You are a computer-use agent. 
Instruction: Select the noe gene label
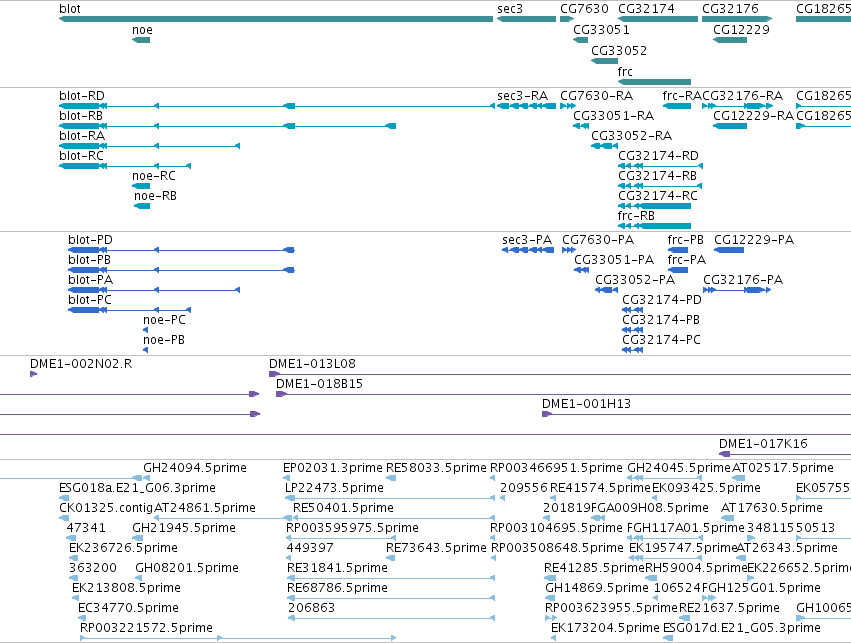(142, 30)
